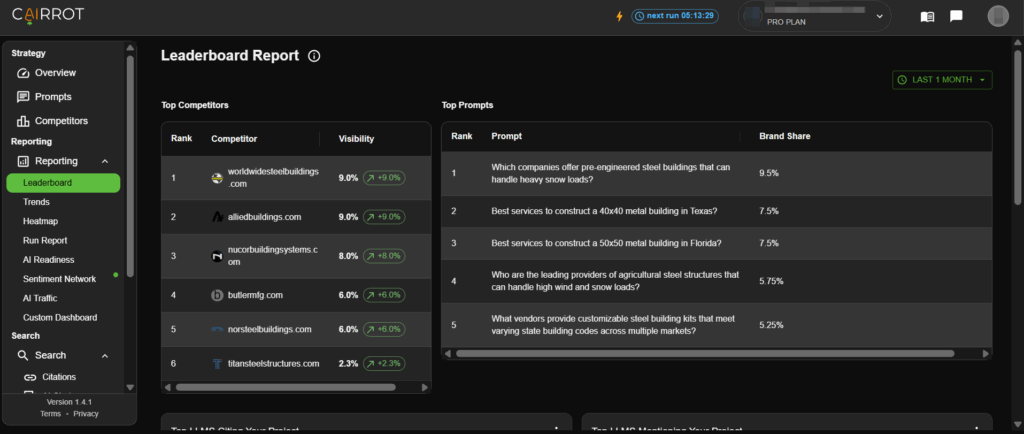1024x434 pixels.
Task: Click the nucorbuildingsystems.com logo icon
Action: click(x=217, y=256)
